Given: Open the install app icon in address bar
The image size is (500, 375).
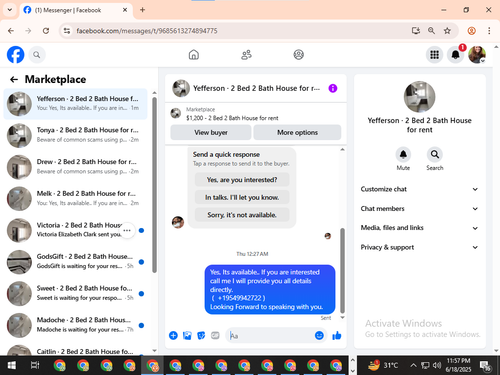Looking at the screenshot, I should (x=416, y=31).
